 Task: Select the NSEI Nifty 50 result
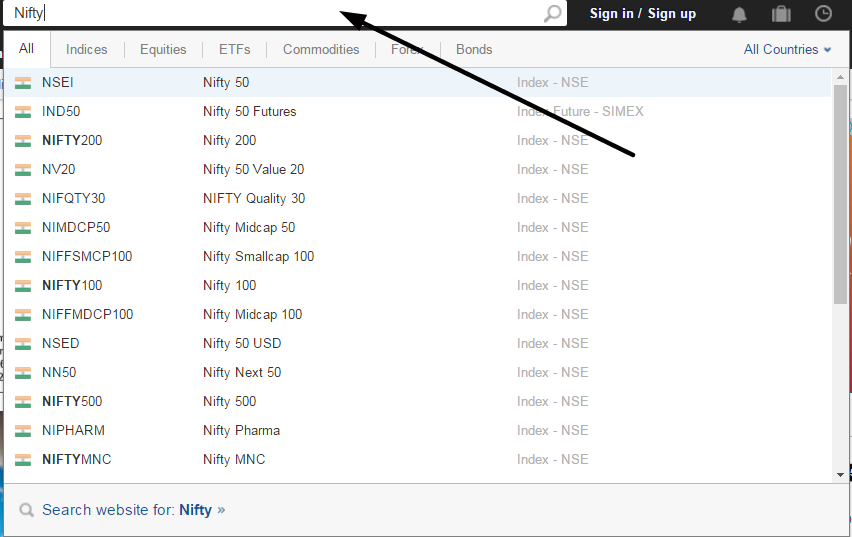418,83
